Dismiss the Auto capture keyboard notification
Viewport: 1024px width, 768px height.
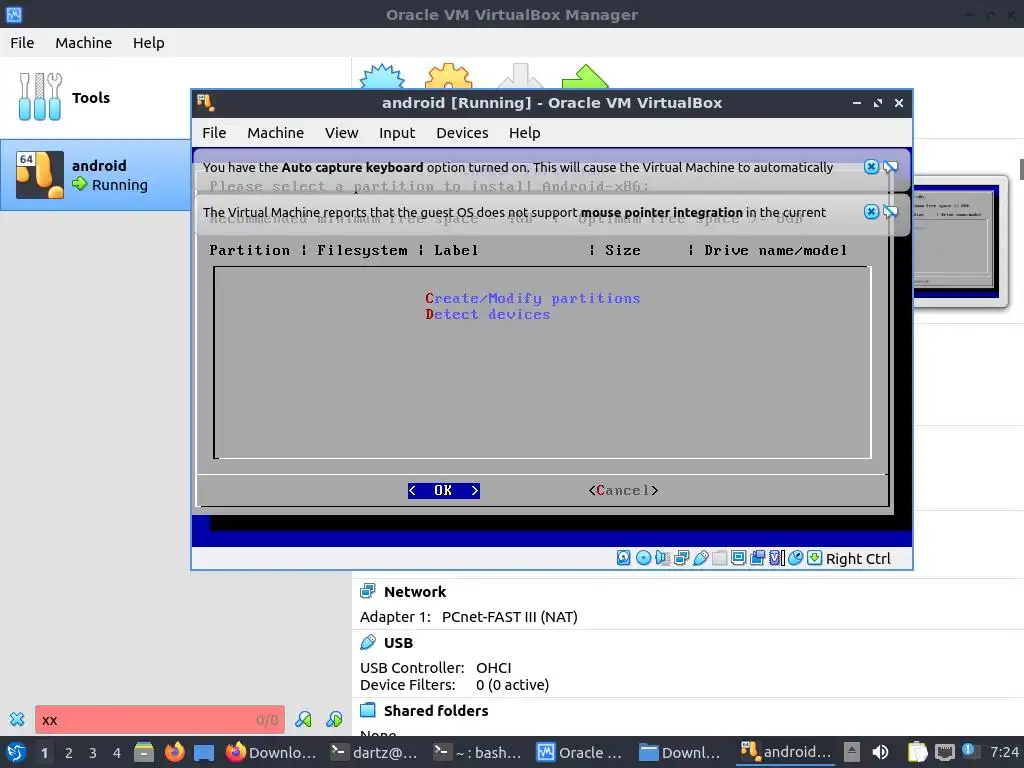point(871,167)
